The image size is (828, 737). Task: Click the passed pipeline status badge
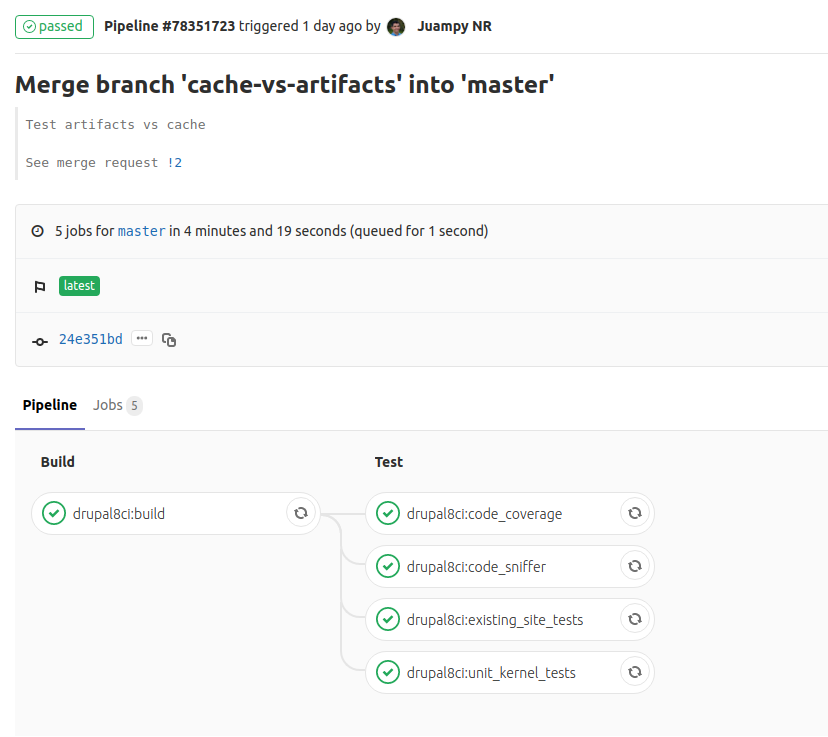pos(54,26)
